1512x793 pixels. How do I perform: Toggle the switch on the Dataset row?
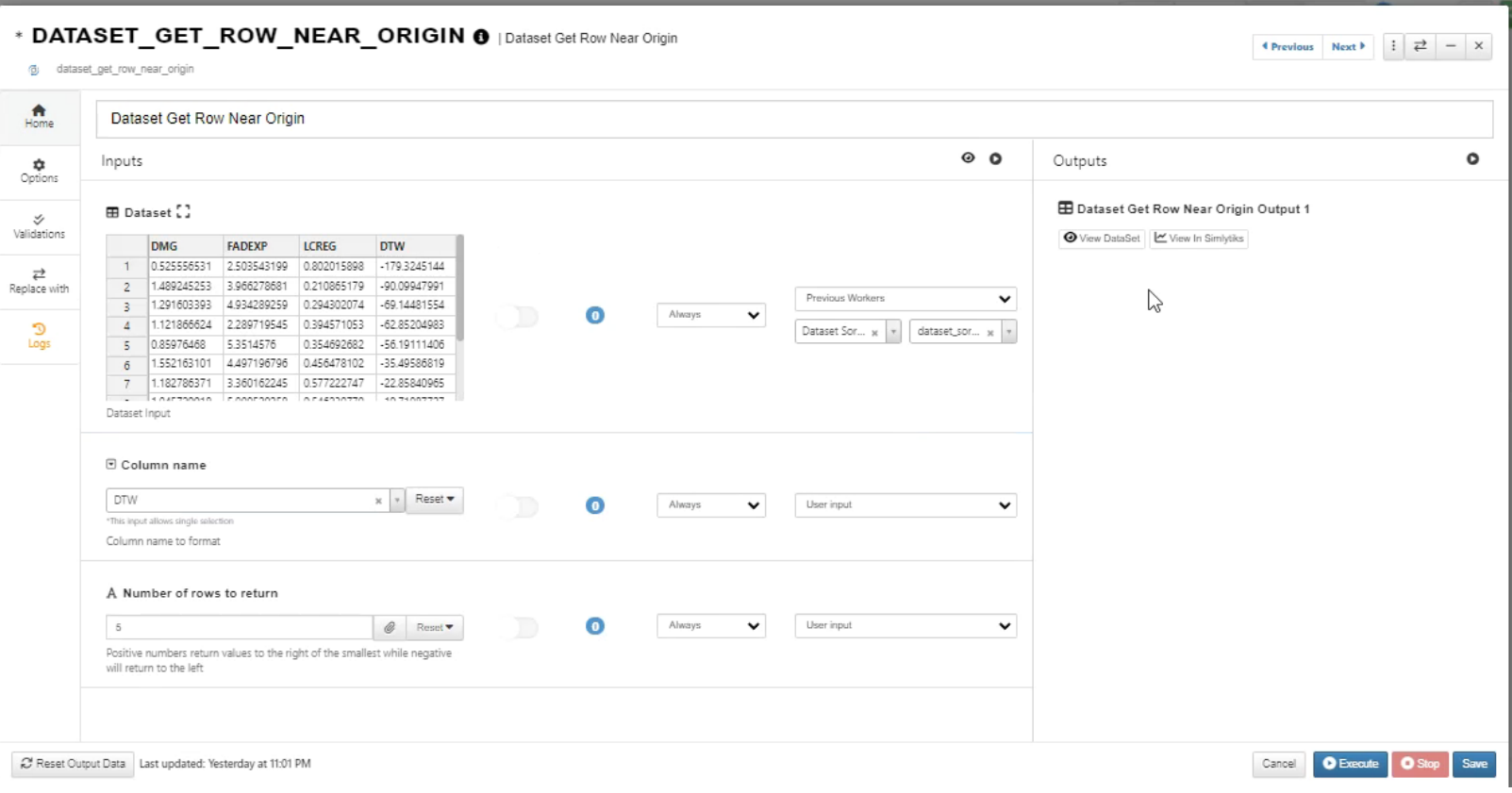(517, 316)
